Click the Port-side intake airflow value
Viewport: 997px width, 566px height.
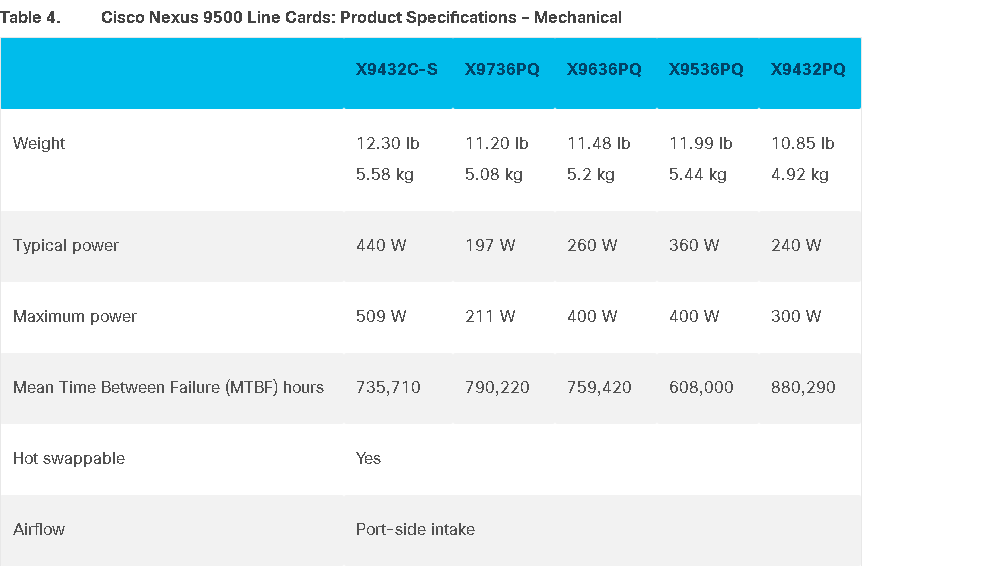[x=415, y=529]
